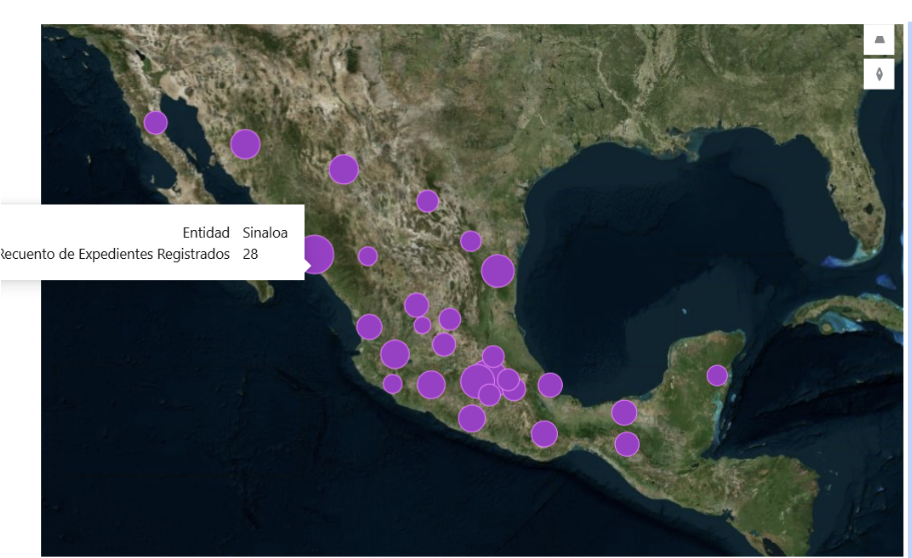Click 'Recuento de Expedientes Registrados' tooltip label
Viewport: 912px width, 558px height.
click(x=115, y=254)
